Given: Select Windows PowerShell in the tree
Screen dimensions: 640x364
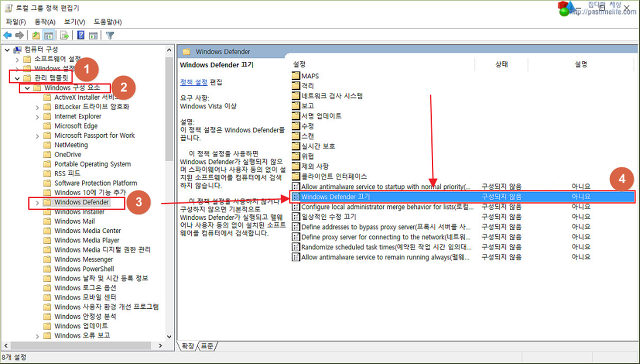Looking at the screenshot, I should click(x=84, y=269).
